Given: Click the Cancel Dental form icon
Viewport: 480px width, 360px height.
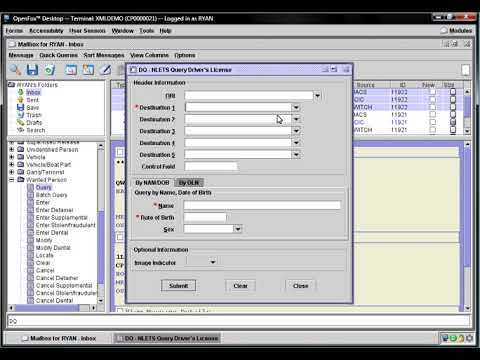Looking at the screenshot, I should [30, 301].
